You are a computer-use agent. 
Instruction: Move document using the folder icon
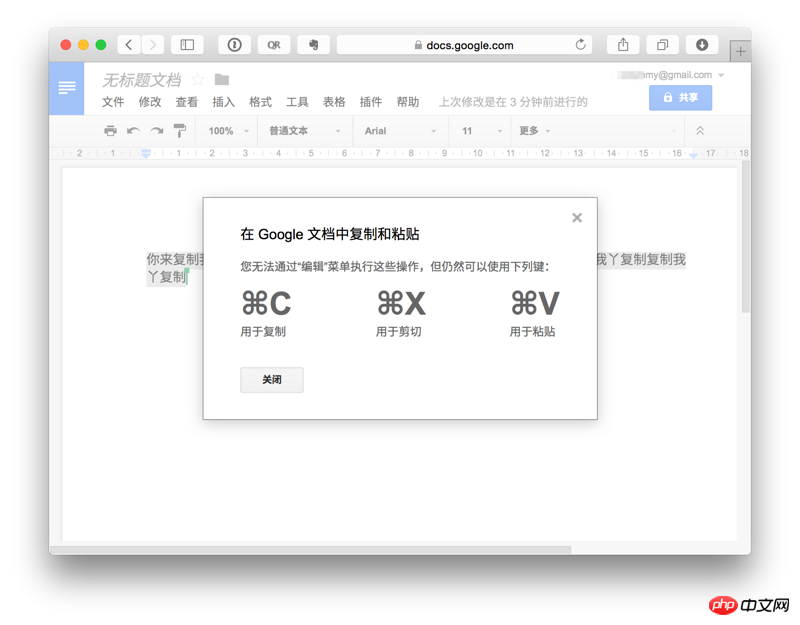(x=222, y=80)
